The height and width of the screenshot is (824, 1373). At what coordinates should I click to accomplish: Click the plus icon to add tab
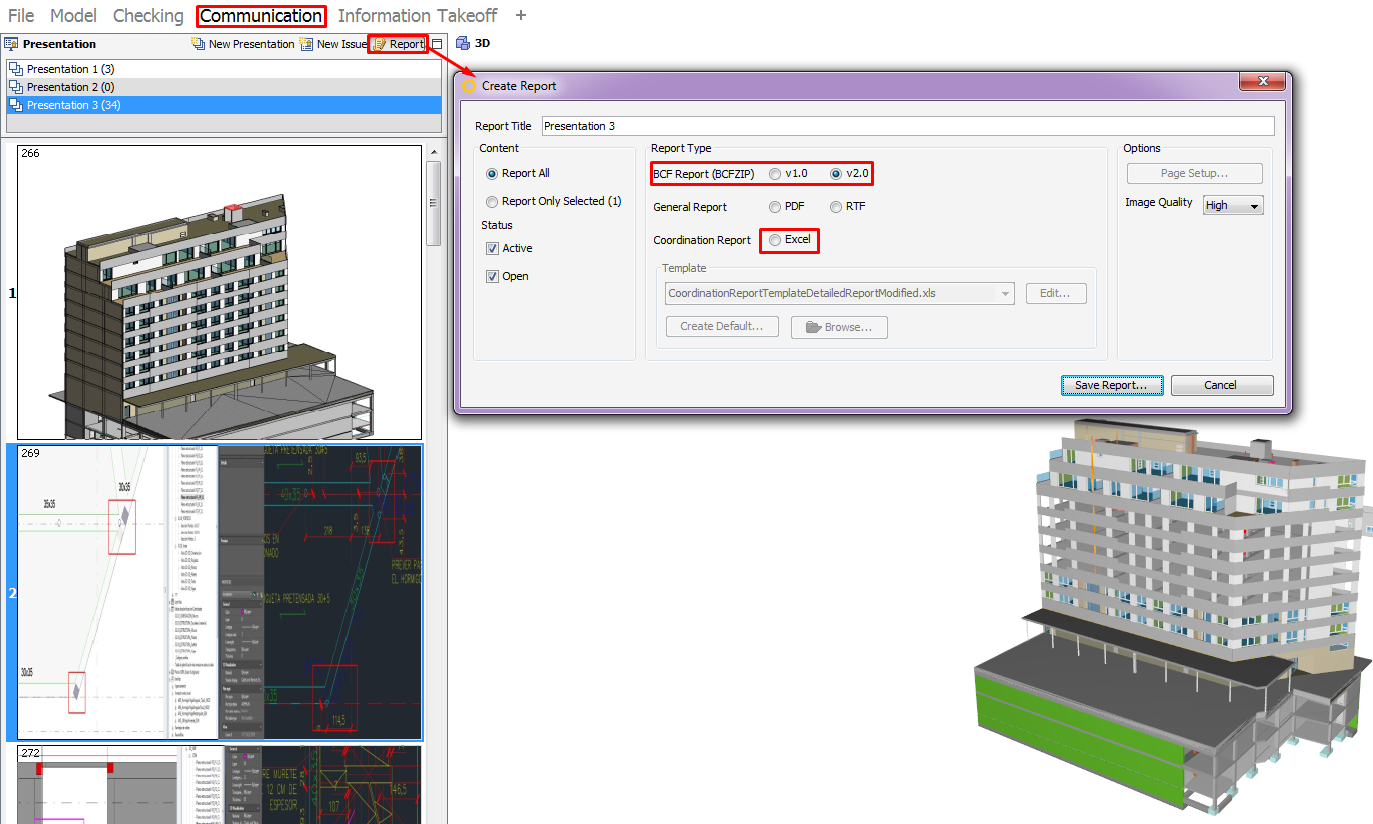[520, 16]
